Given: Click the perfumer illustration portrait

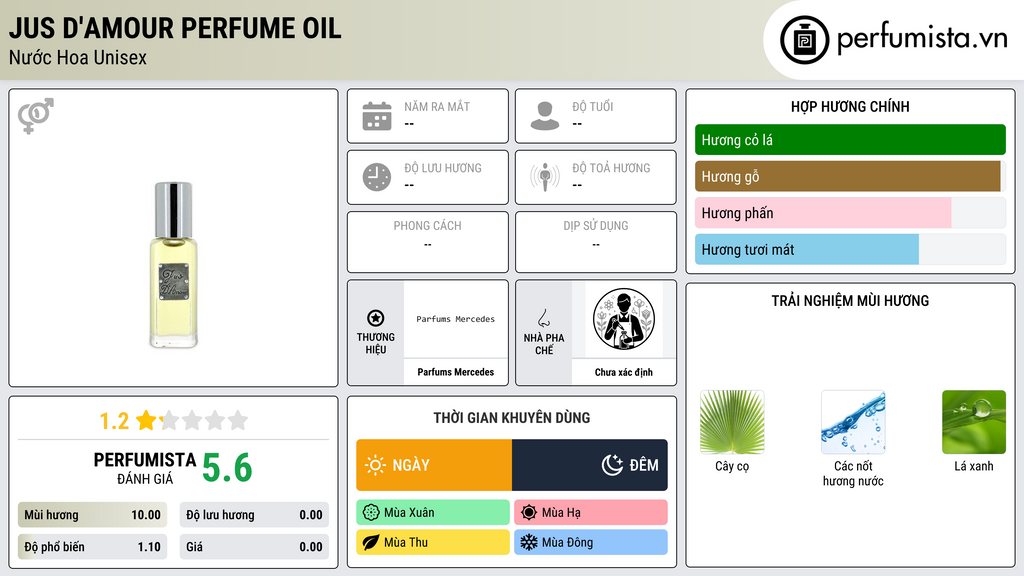Looking at the screenshot, I should [624, 319].
